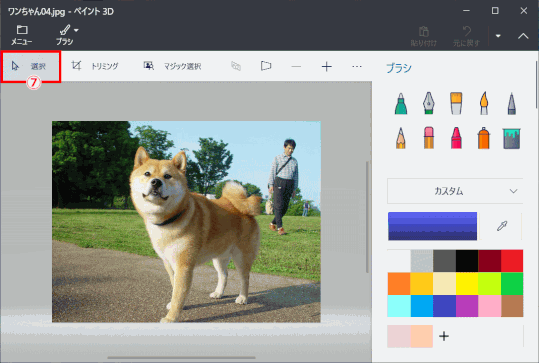Image resolution: width=539 pixels, height=363 pixels.
Task: Choose the orange color swatch
Action: point(399,284)
